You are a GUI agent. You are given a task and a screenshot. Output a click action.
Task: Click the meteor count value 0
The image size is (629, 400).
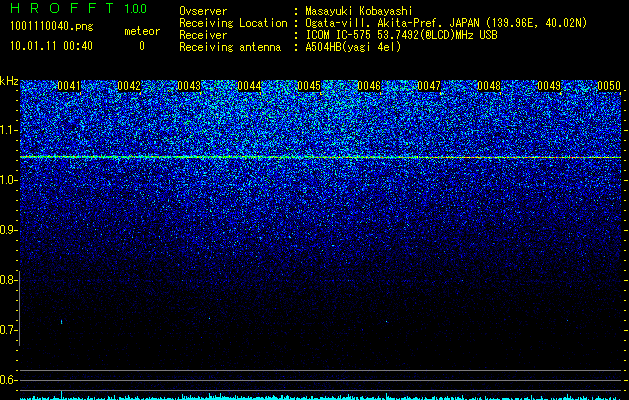click(x=142, y=46)
